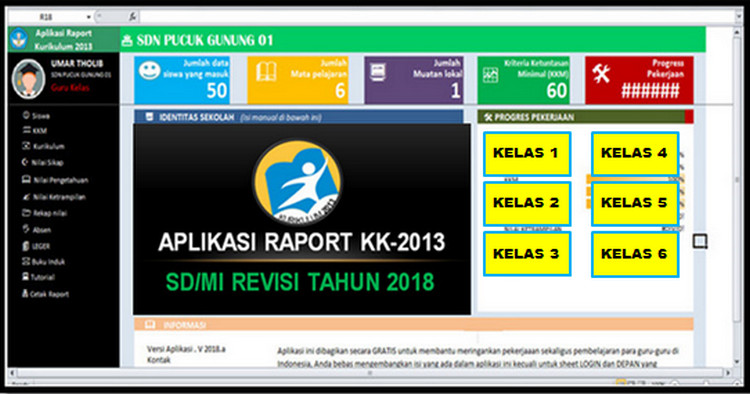Open the KELAS 2 button

click(x=527, y=203)
